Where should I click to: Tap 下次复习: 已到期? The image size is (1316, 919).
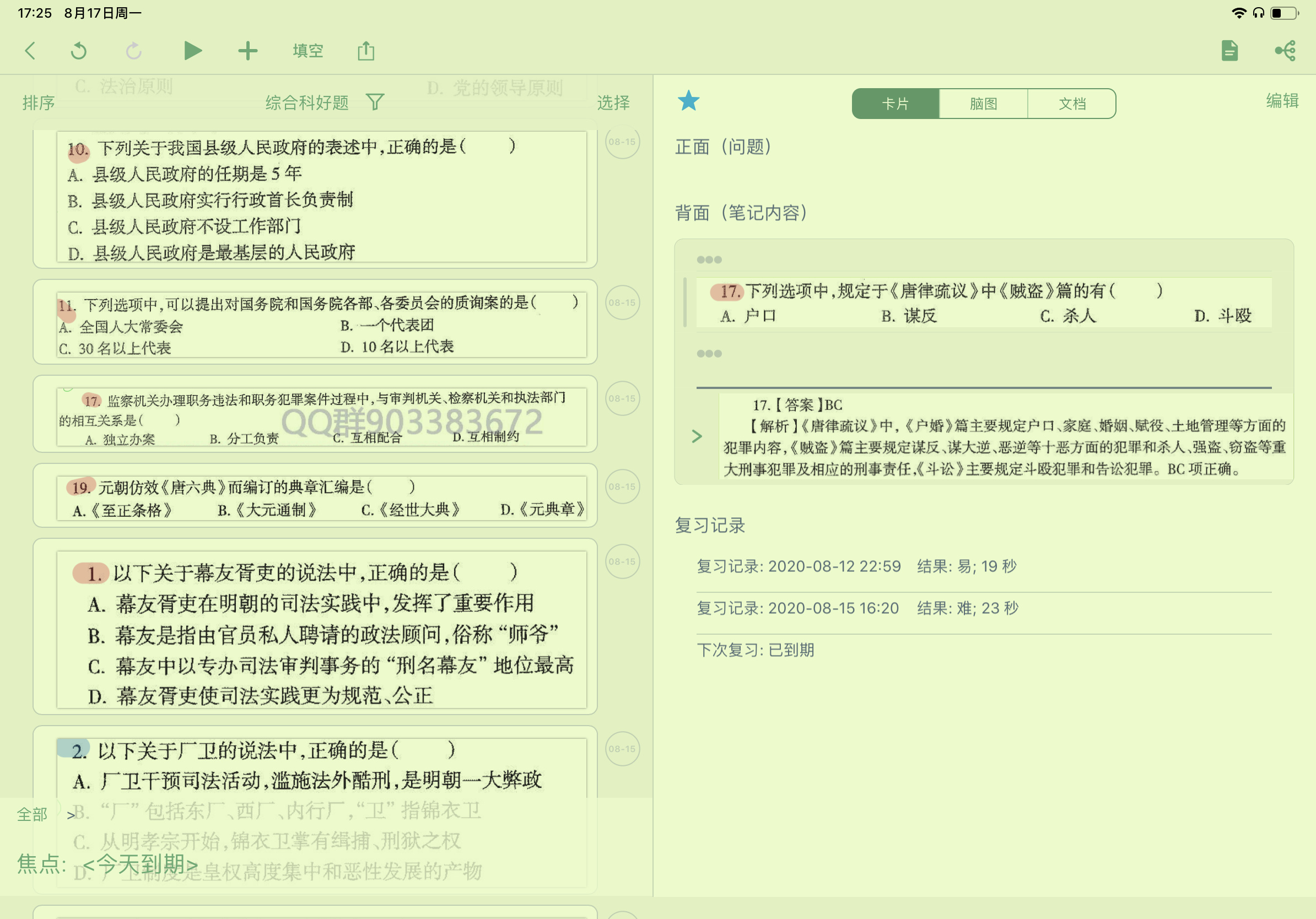pos(755,650)
